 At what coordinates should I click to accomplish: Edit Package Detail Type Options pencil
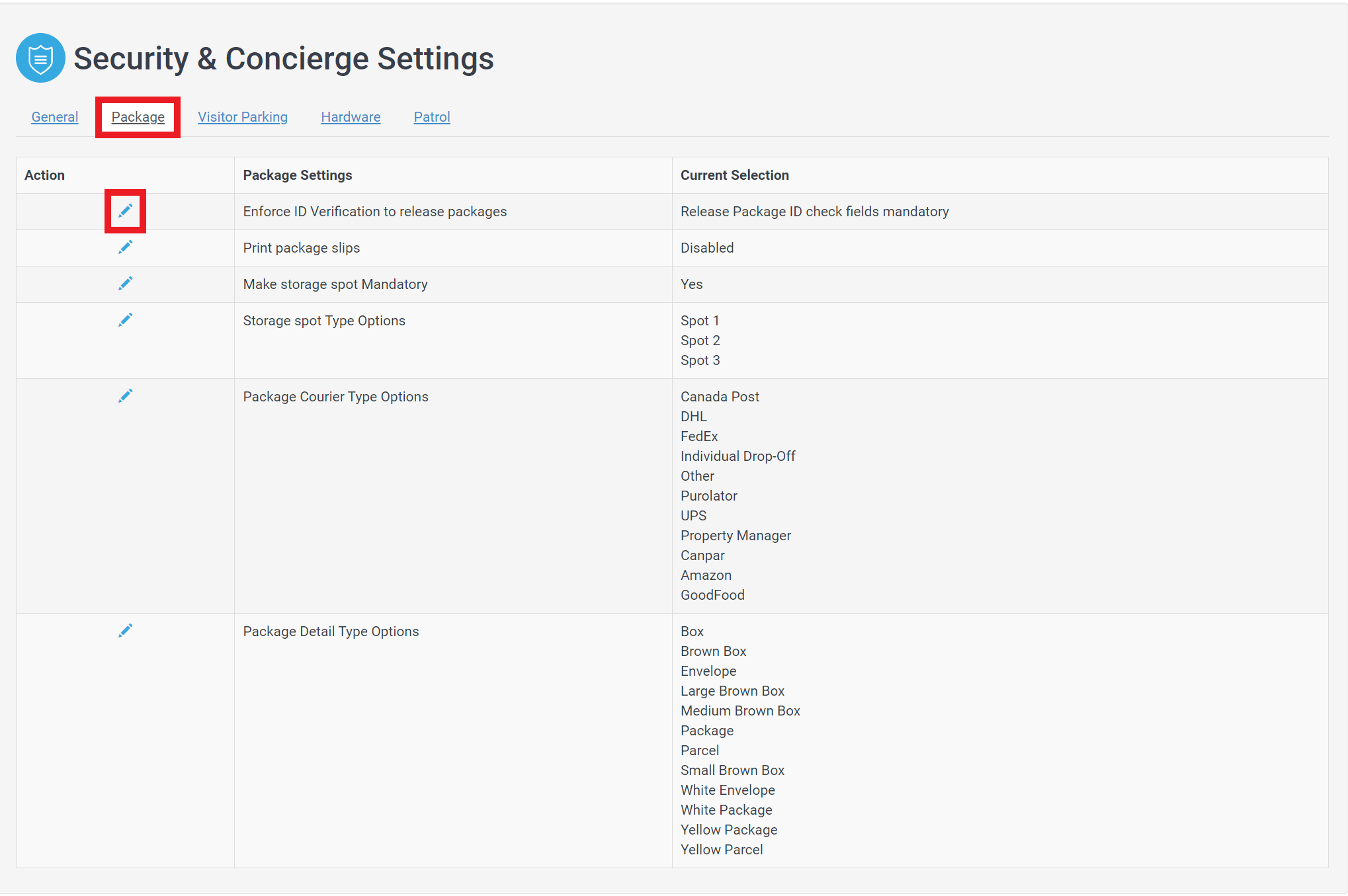point(125,631)
